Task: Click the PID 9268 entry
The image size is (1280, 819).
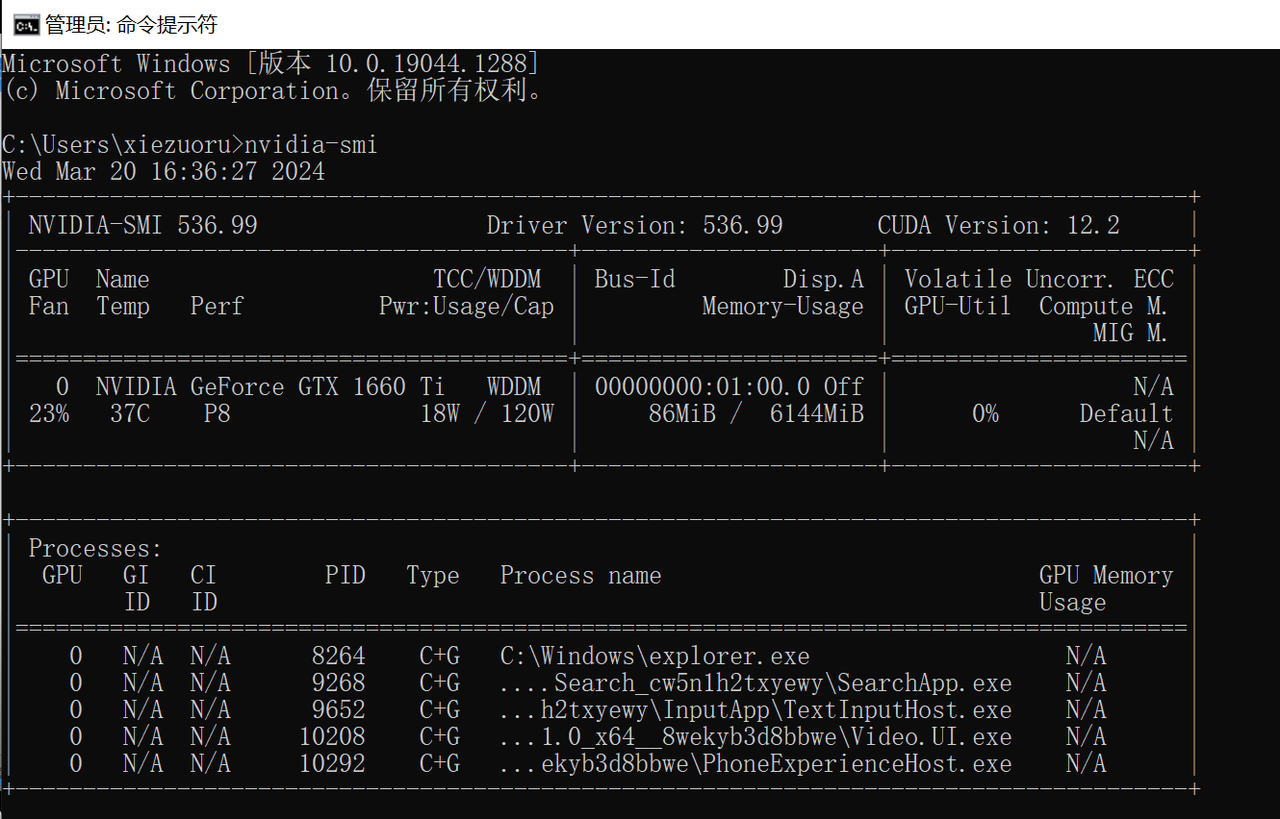Action: (338, 684)
